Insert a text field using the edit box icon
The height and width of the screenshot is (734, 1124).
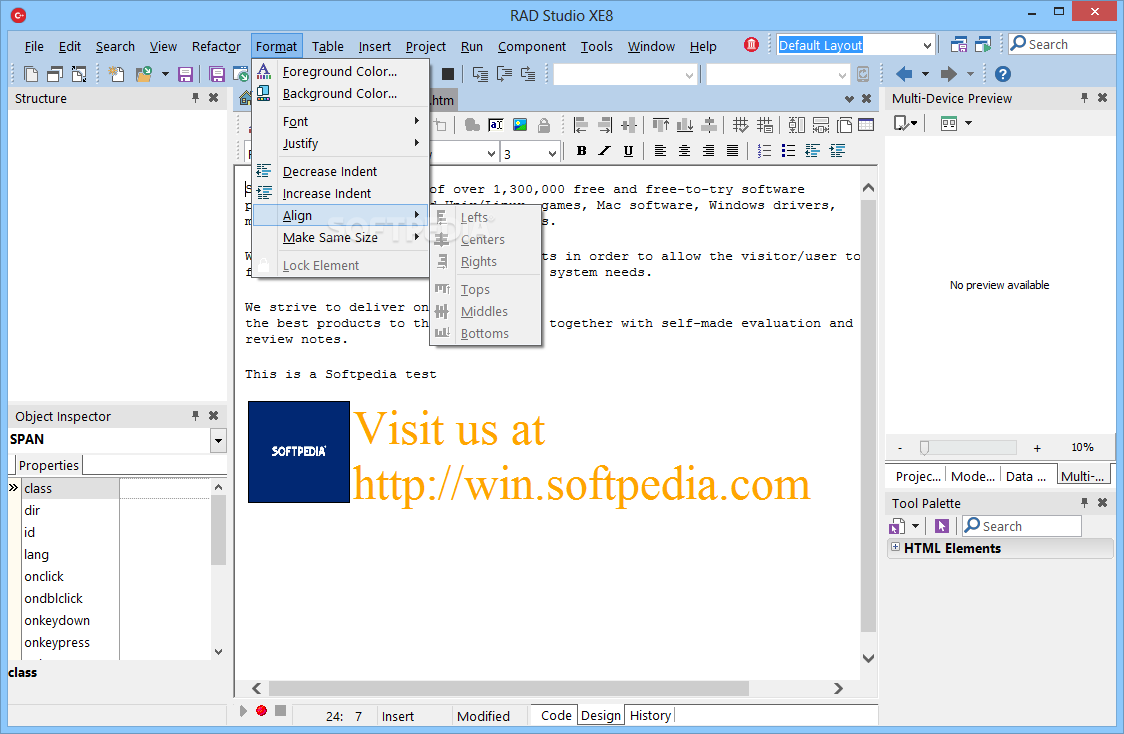click(x=495, y=125)
